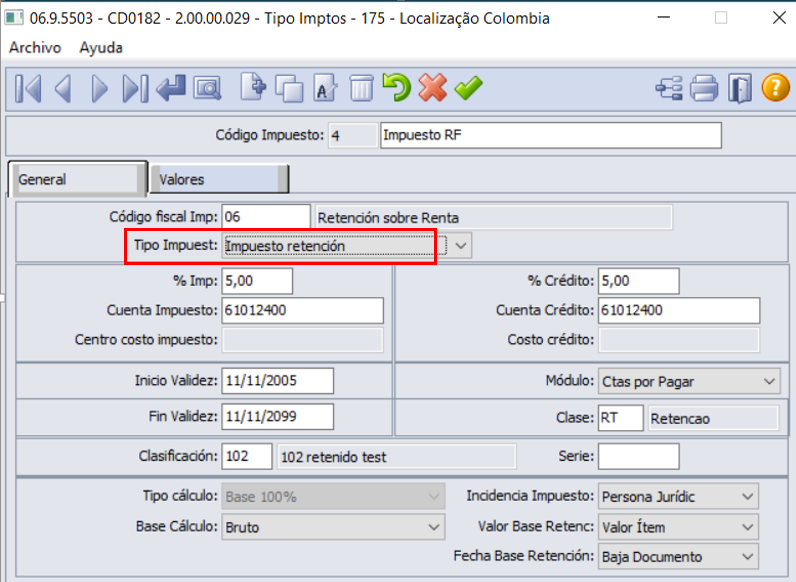
Task: Click the Clase code field
Action: [621, 418]
